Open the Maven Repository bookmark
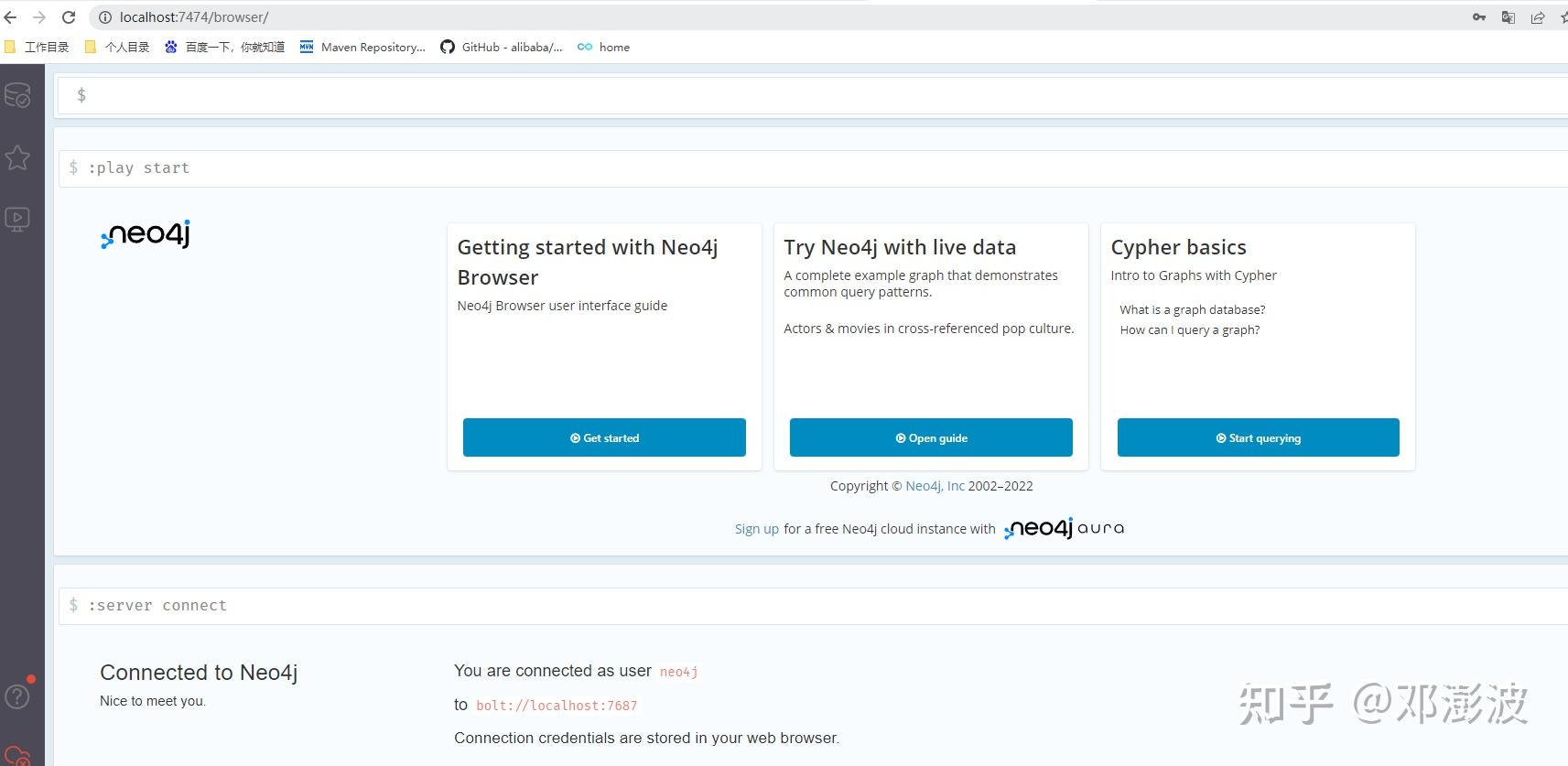The image size is (1568, 766). tap(363, 47)
